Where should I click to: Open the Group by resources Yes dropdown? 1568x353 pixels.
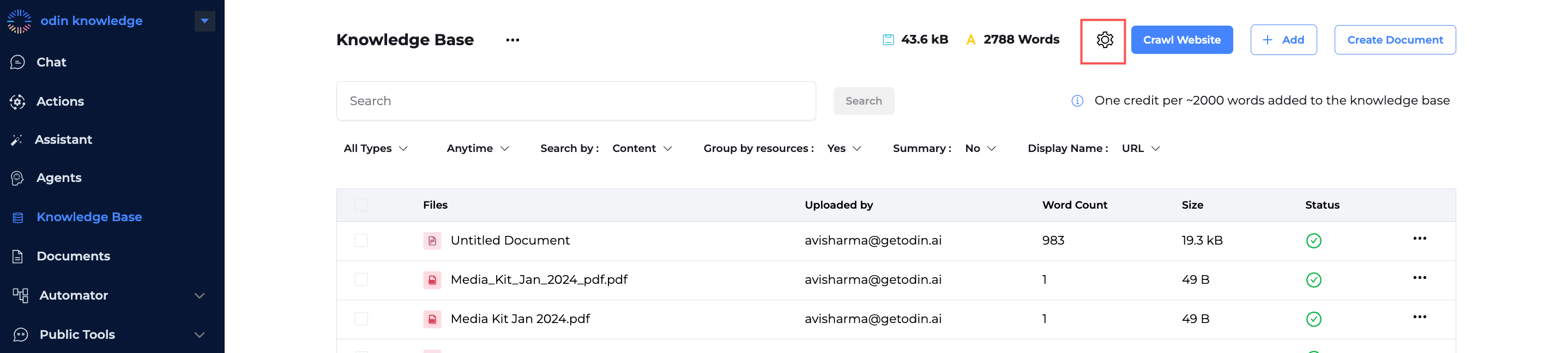point(845,149)
